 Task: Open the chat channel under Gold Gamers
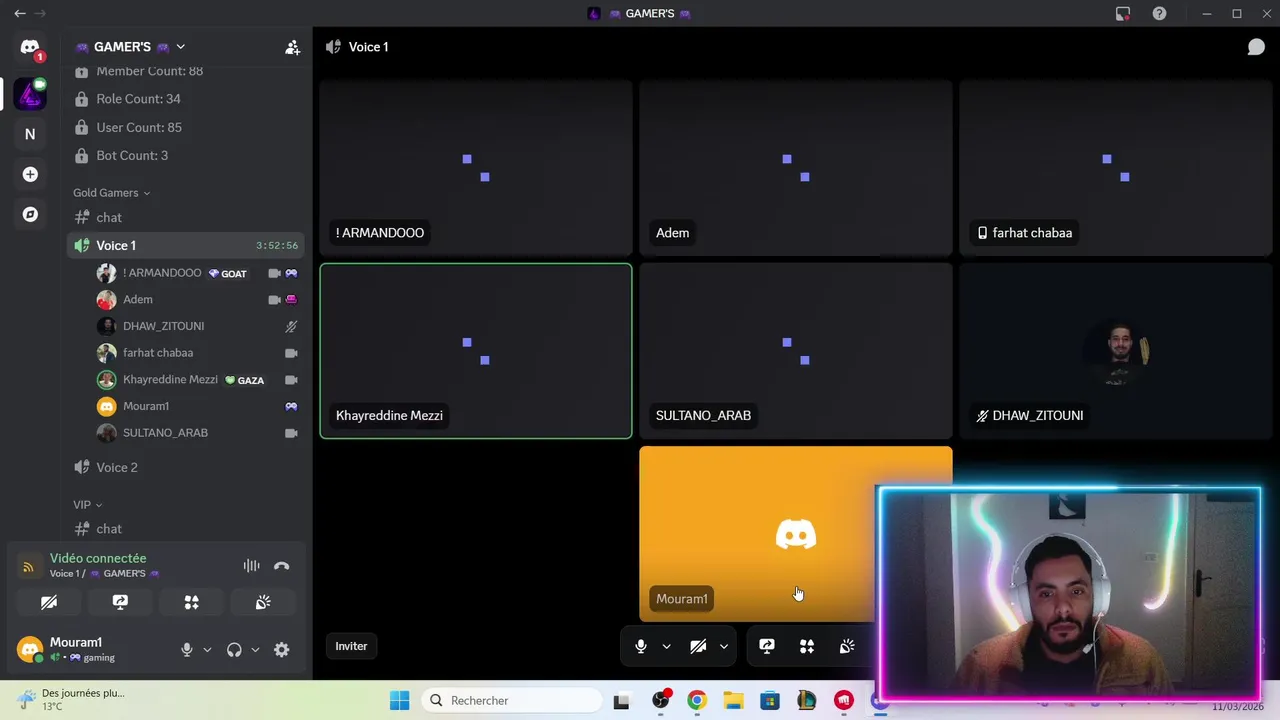(186, 217)
